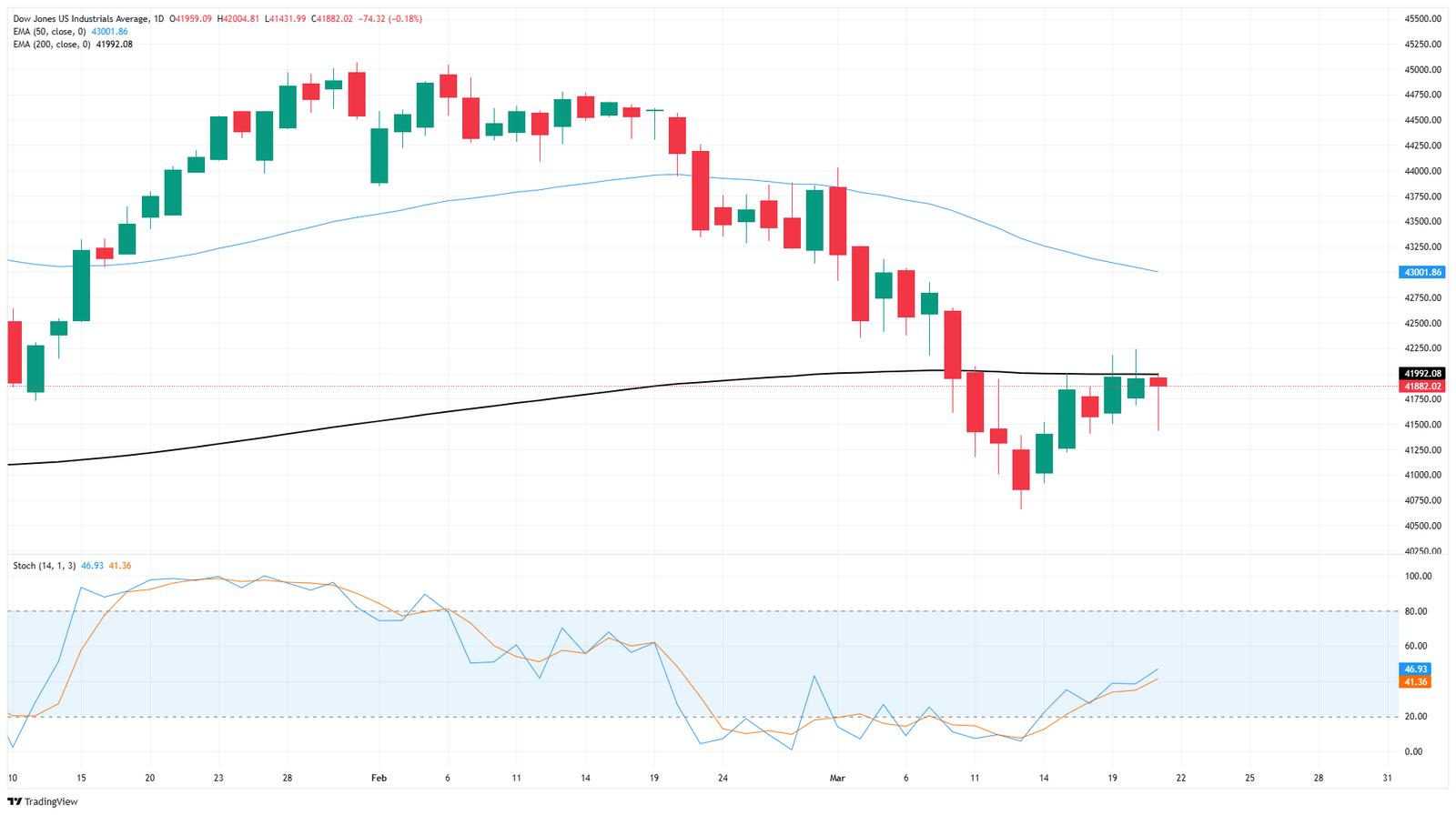
Task: Click the TradingView logo icon
Action: pos(16,801)
